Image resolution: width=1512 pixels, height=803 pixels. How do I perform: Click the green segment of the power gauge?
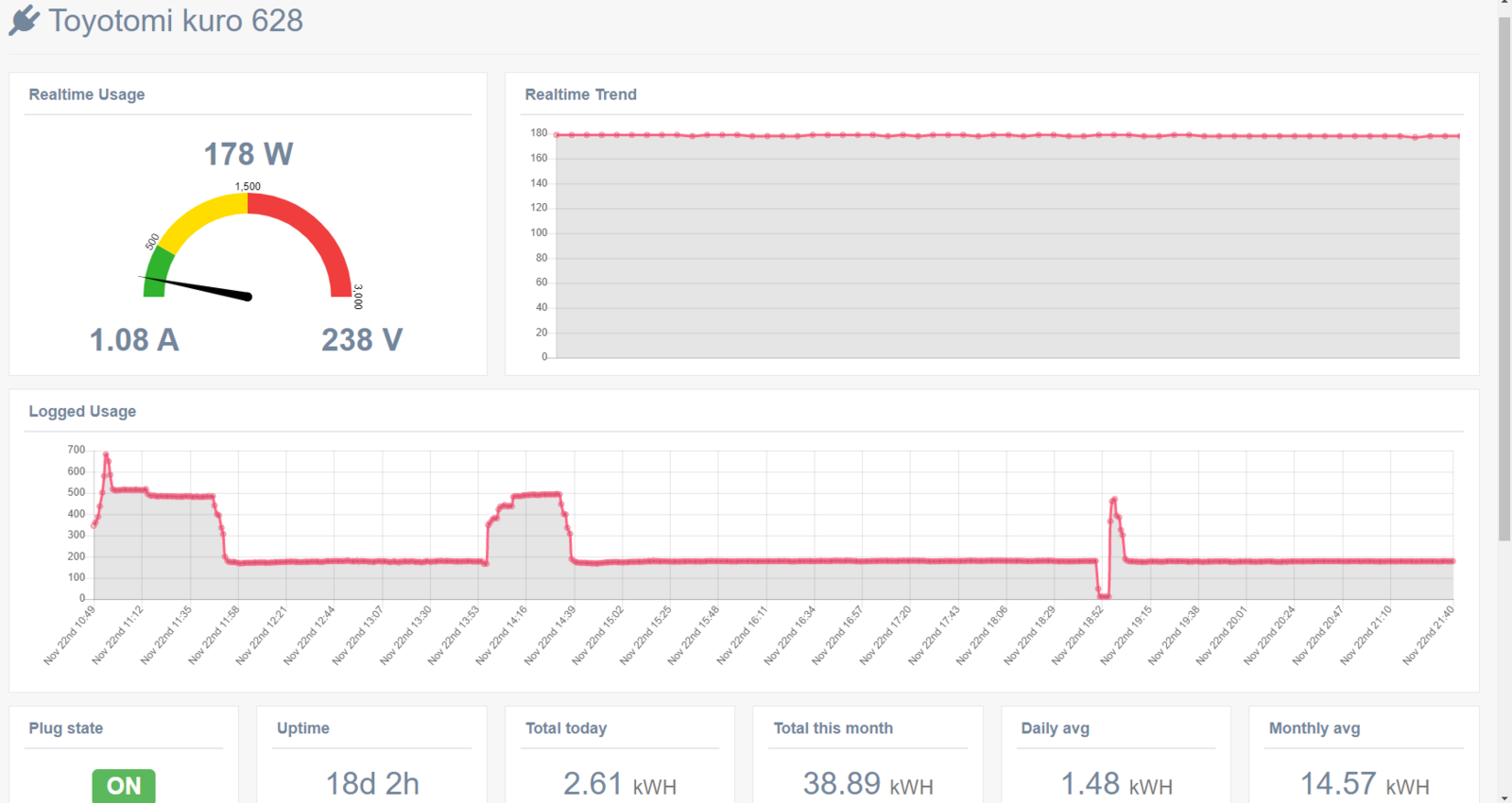157,272
